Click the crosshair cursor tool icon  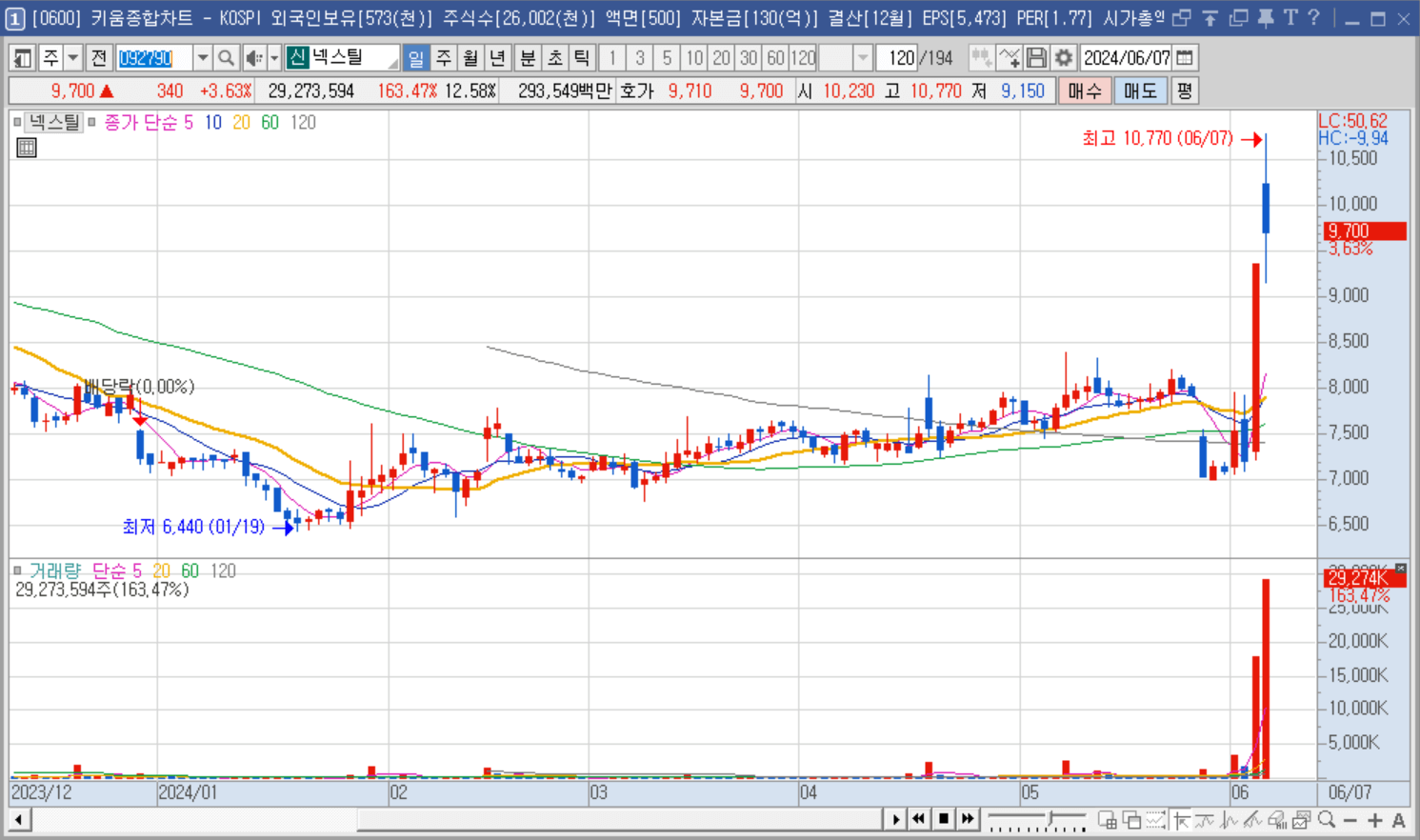(x=1182, y=820)
